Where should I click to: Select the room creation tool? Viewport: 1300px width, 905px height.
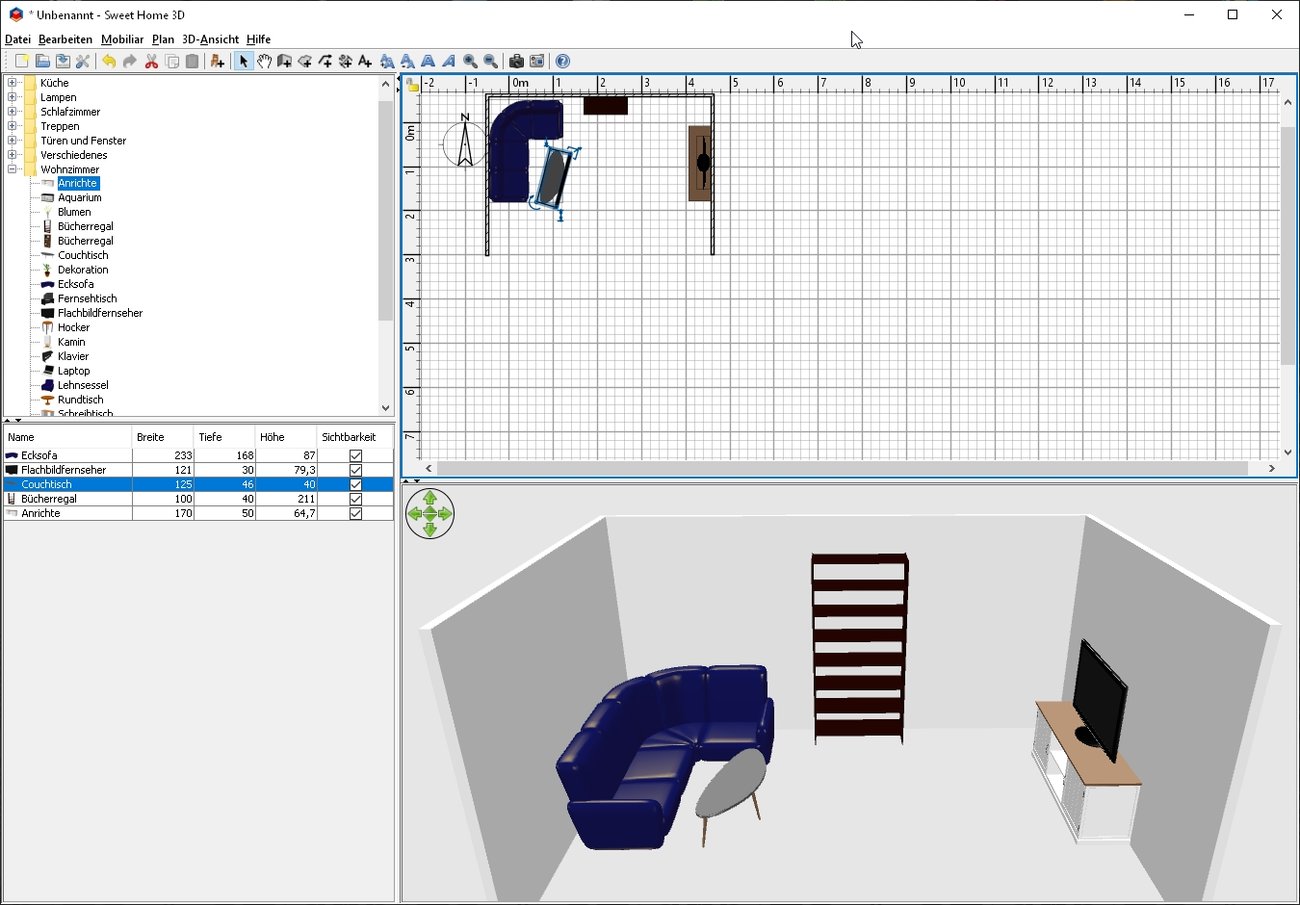(x=304, y=60)
